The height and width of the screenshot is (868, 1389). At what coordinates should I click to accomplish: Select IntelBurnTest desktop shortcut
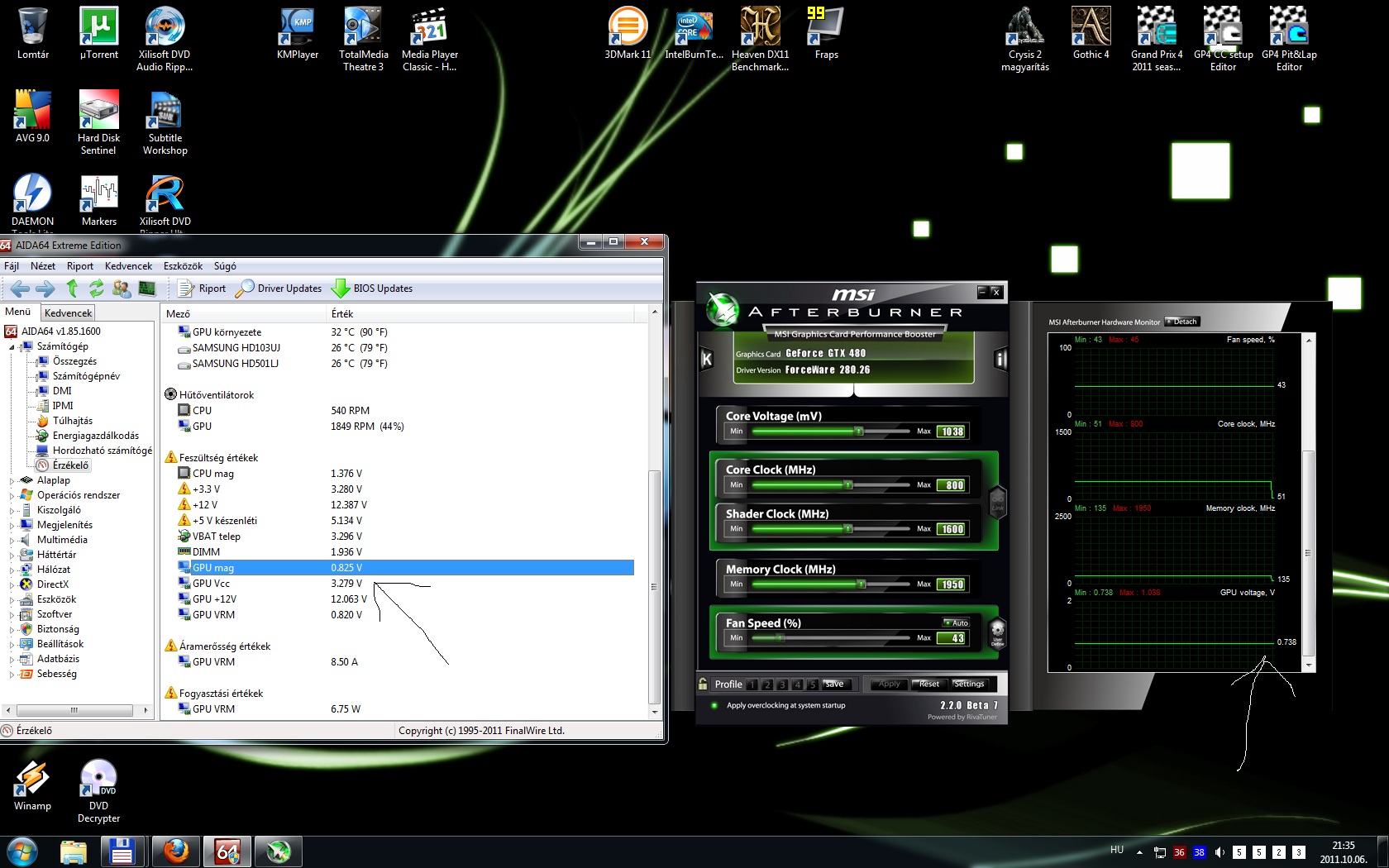tap(694, 34)
